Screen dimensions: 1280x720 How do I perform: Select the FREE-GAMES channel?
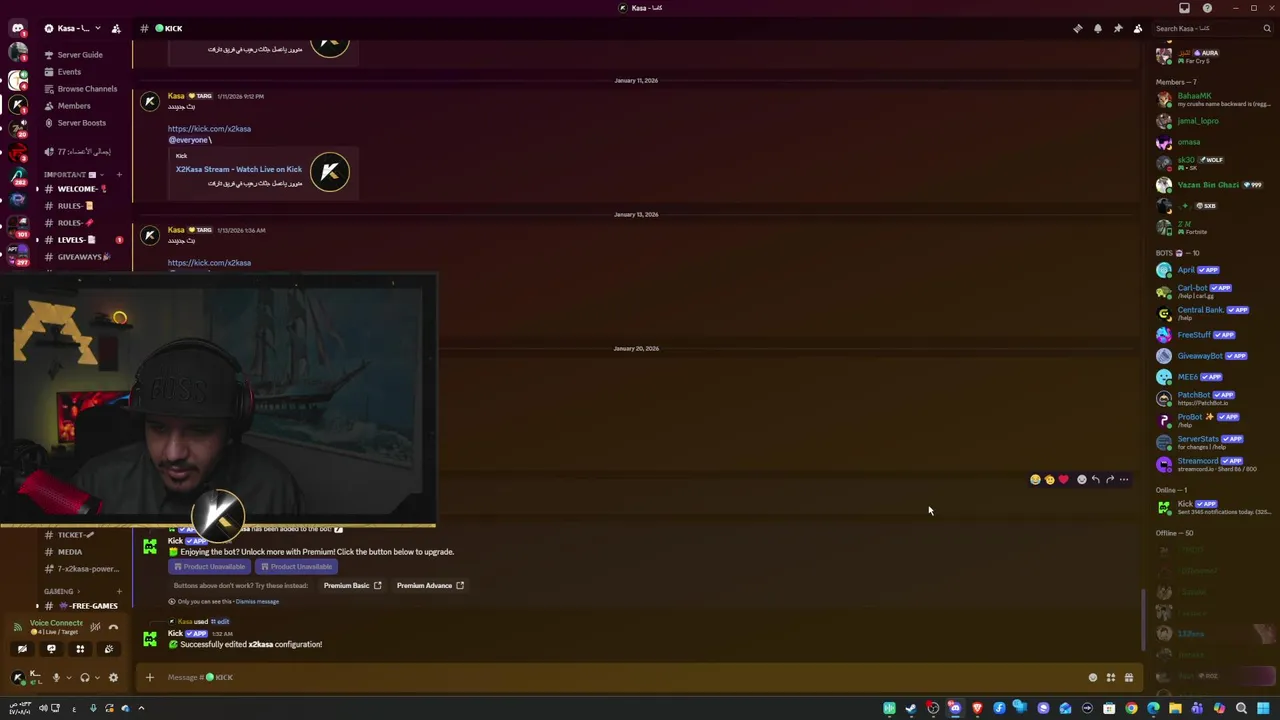[88, 606]
